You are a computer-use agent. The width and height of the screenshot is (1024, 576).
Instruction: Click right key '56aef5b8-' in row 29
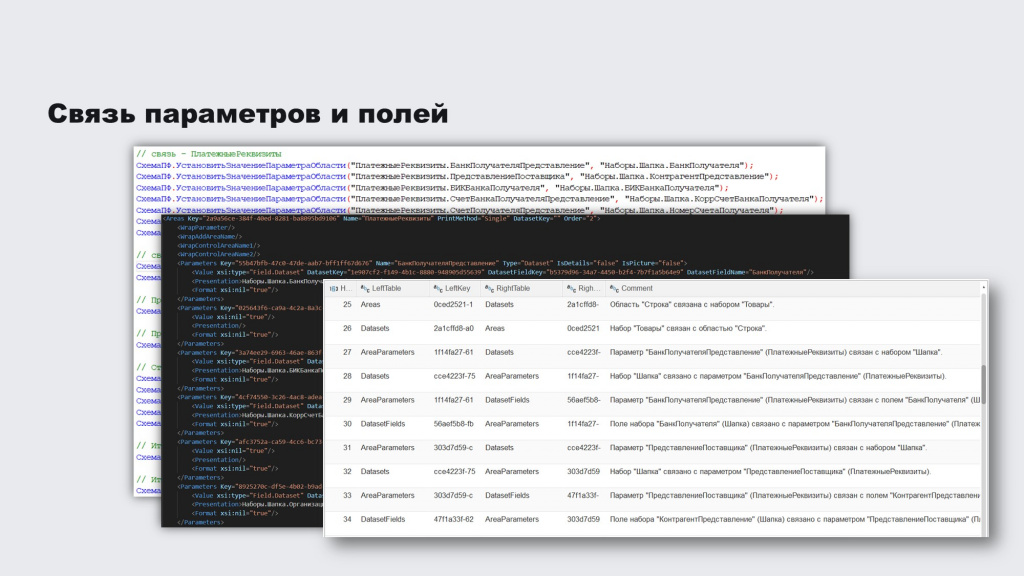coord(584,400)
